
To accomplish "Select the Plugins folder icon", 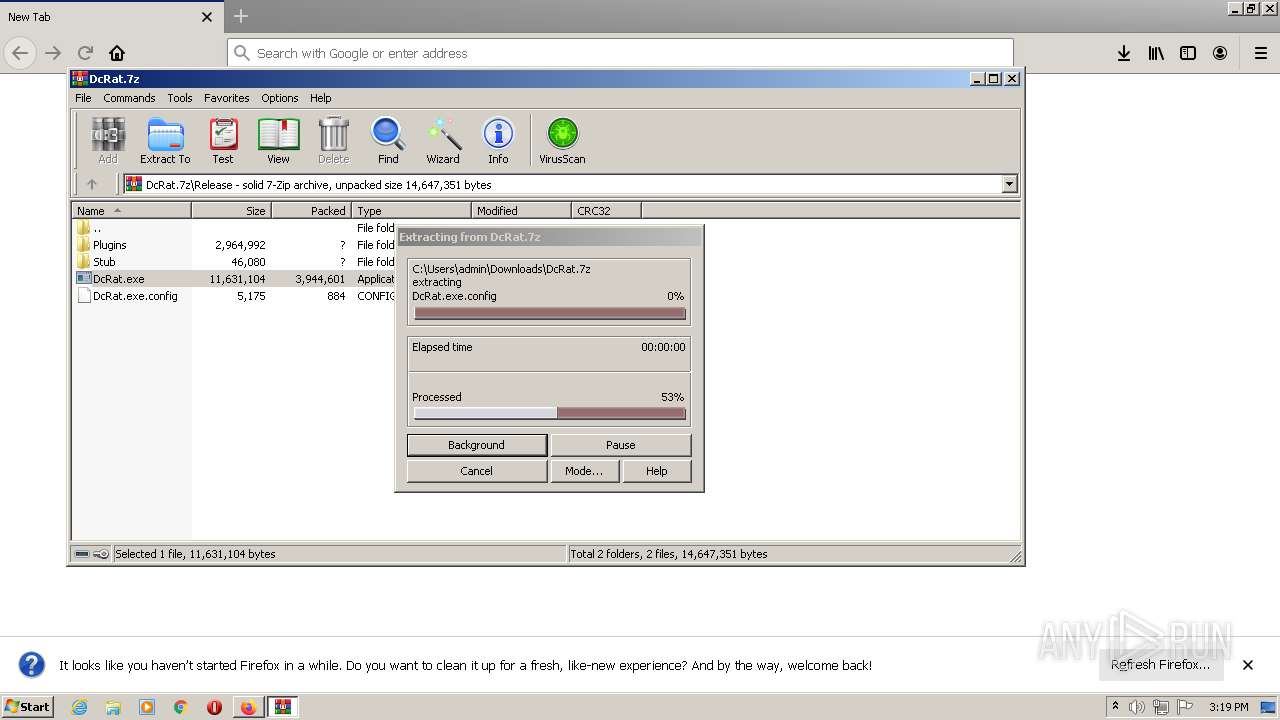I will tap(84, 244).
